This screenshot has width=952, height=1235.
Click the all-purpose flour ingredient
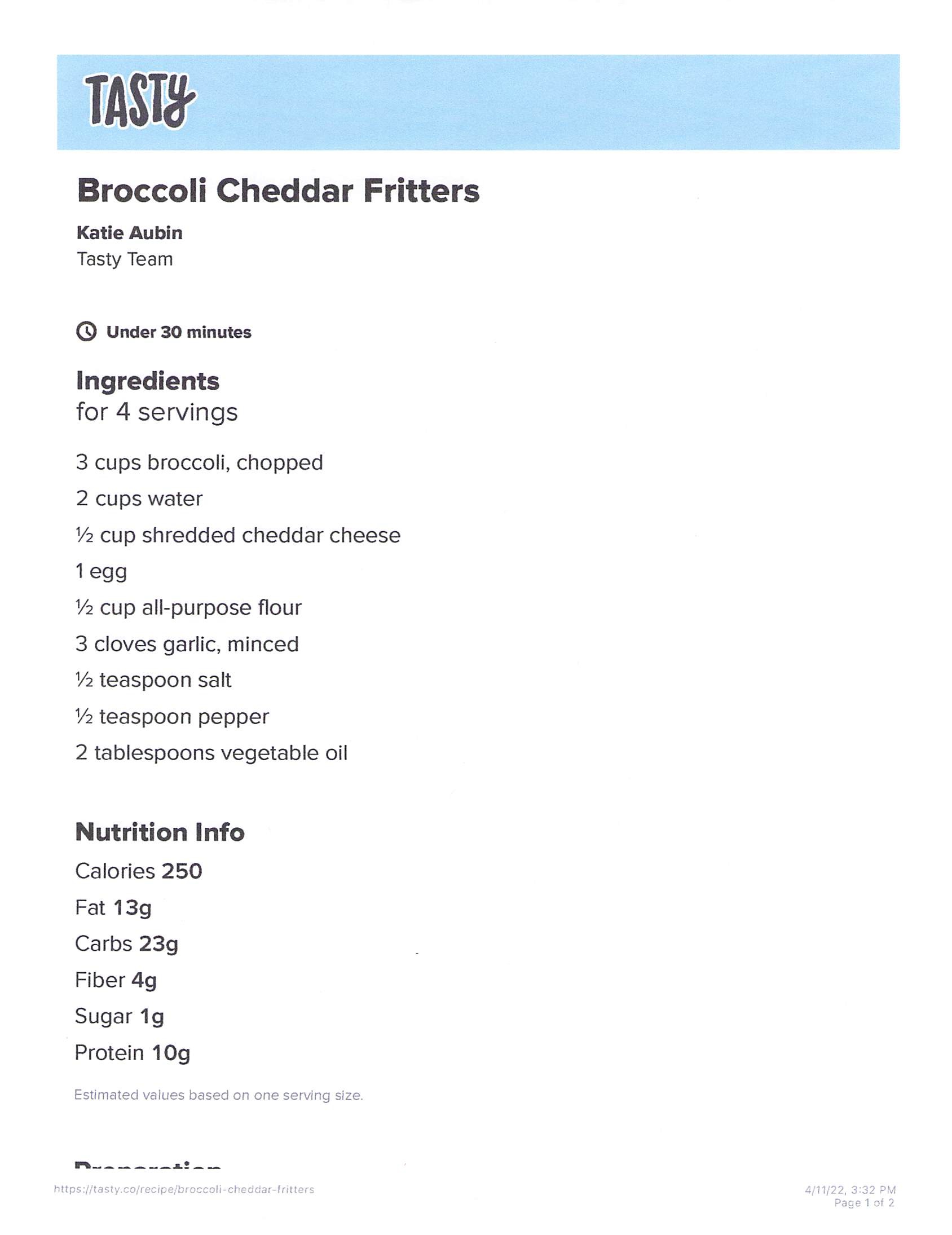click(x=188, y=608)
